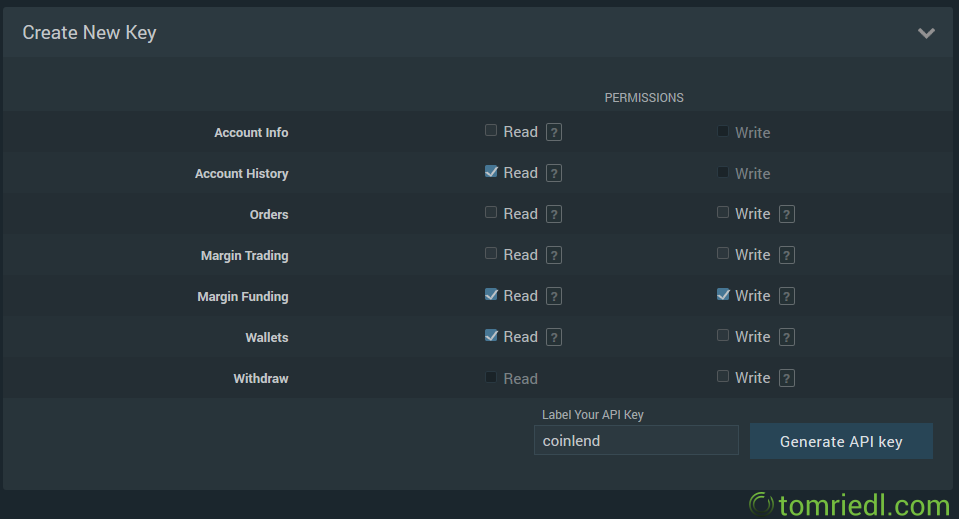
Task: Show help for Margin Funding Write
Action: tap(787, 296)
